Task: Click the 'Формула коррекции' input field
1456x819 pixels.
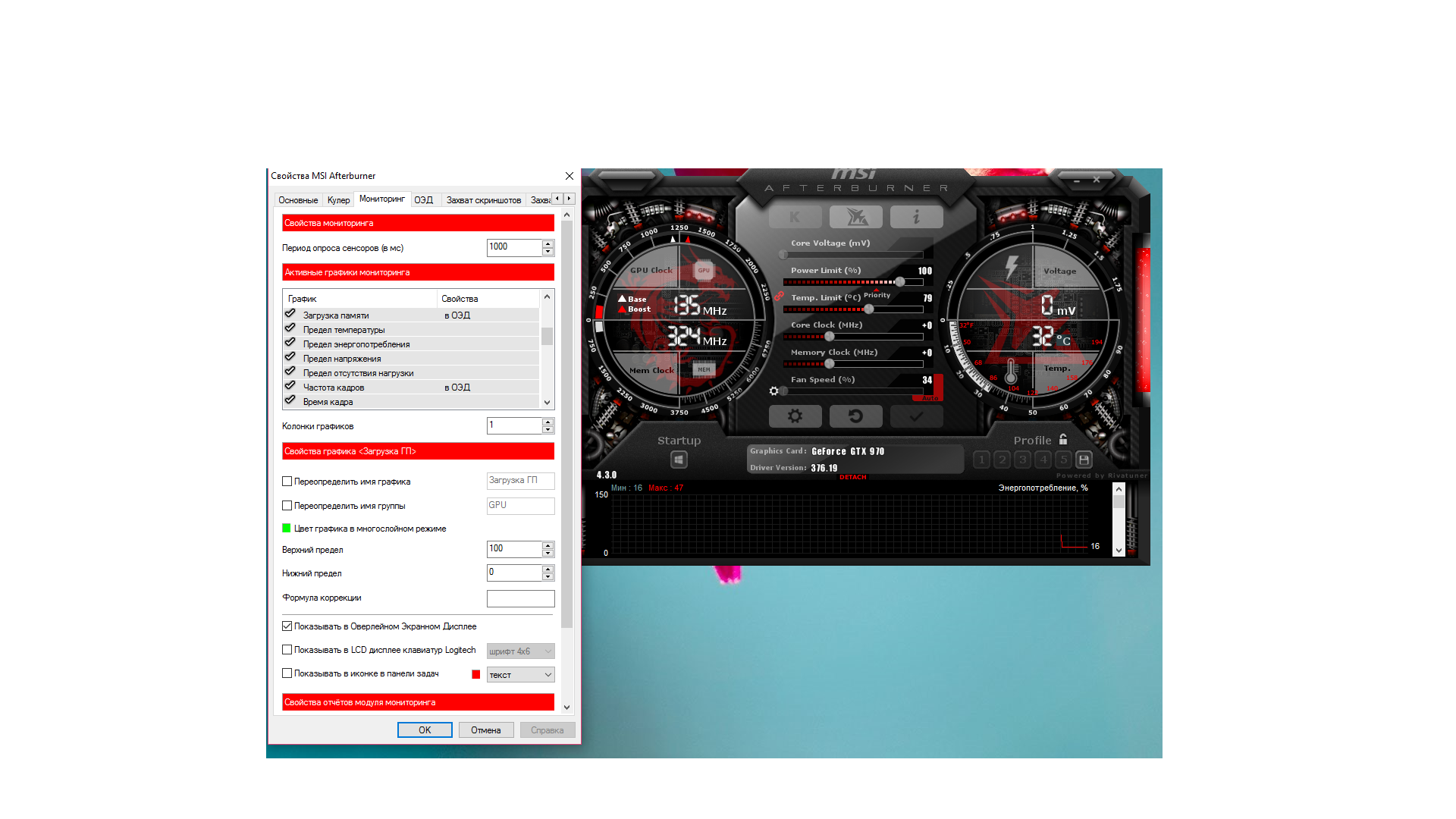Action: (x=520, y=598)
